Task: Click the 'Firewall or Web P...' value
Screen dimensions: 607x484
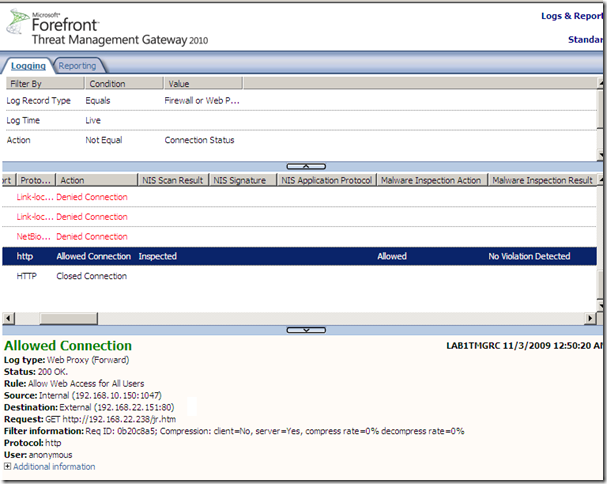Action: [202, 101]
